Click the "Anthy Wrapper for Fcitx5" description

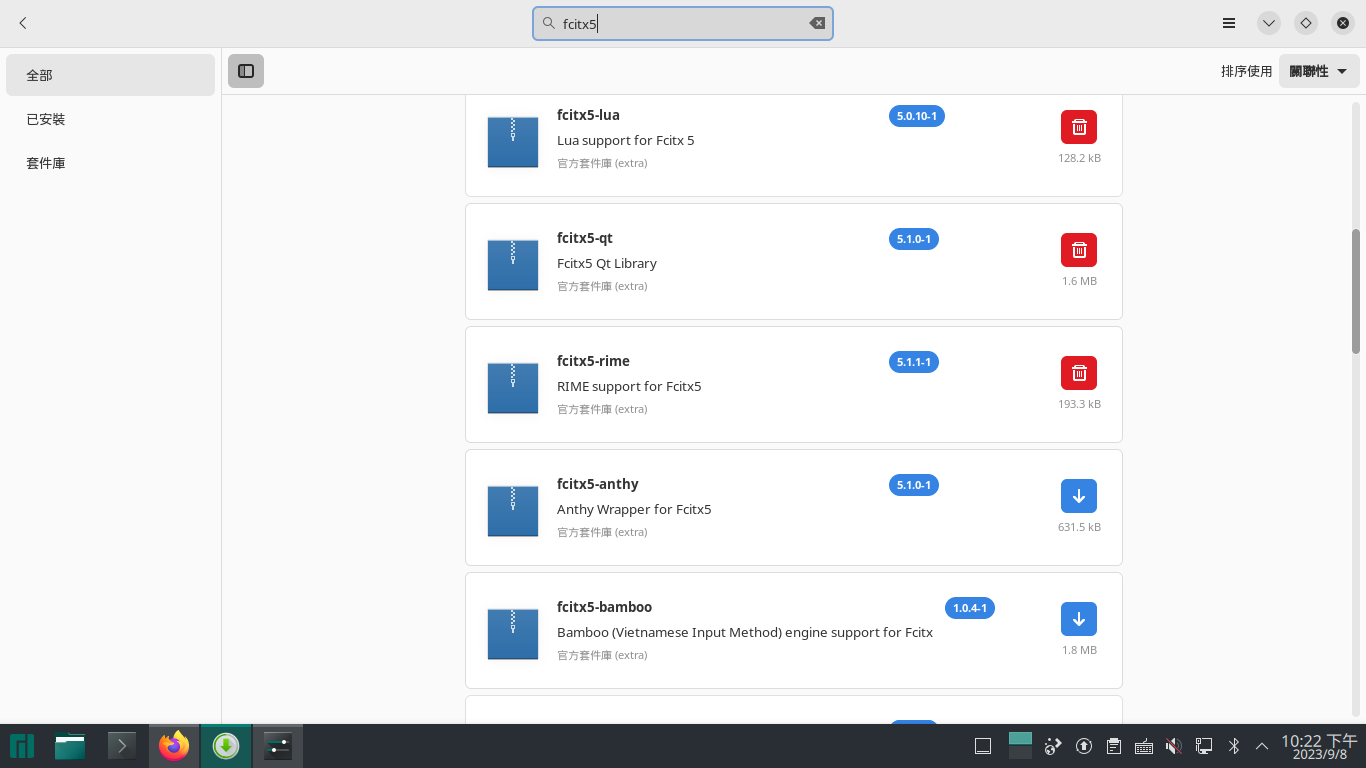[634, 509]
